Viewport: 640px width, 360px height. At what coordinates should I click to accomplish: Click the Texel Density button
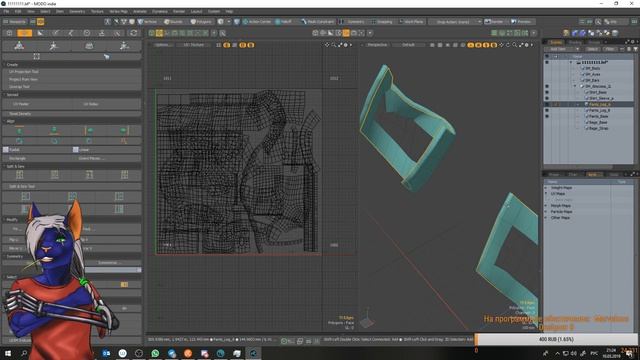click(72, 114)
